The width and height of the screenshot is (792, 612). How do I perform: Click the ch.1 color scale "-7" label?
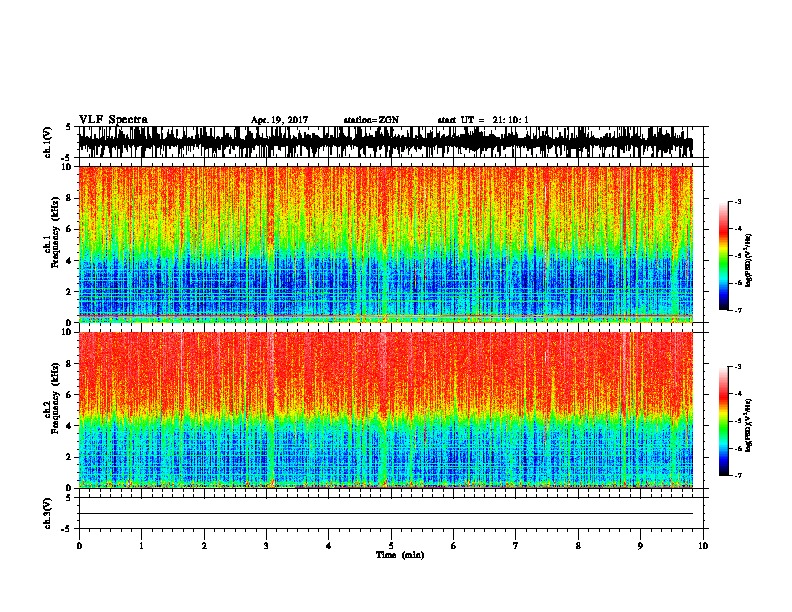click(x=738, y=310)
